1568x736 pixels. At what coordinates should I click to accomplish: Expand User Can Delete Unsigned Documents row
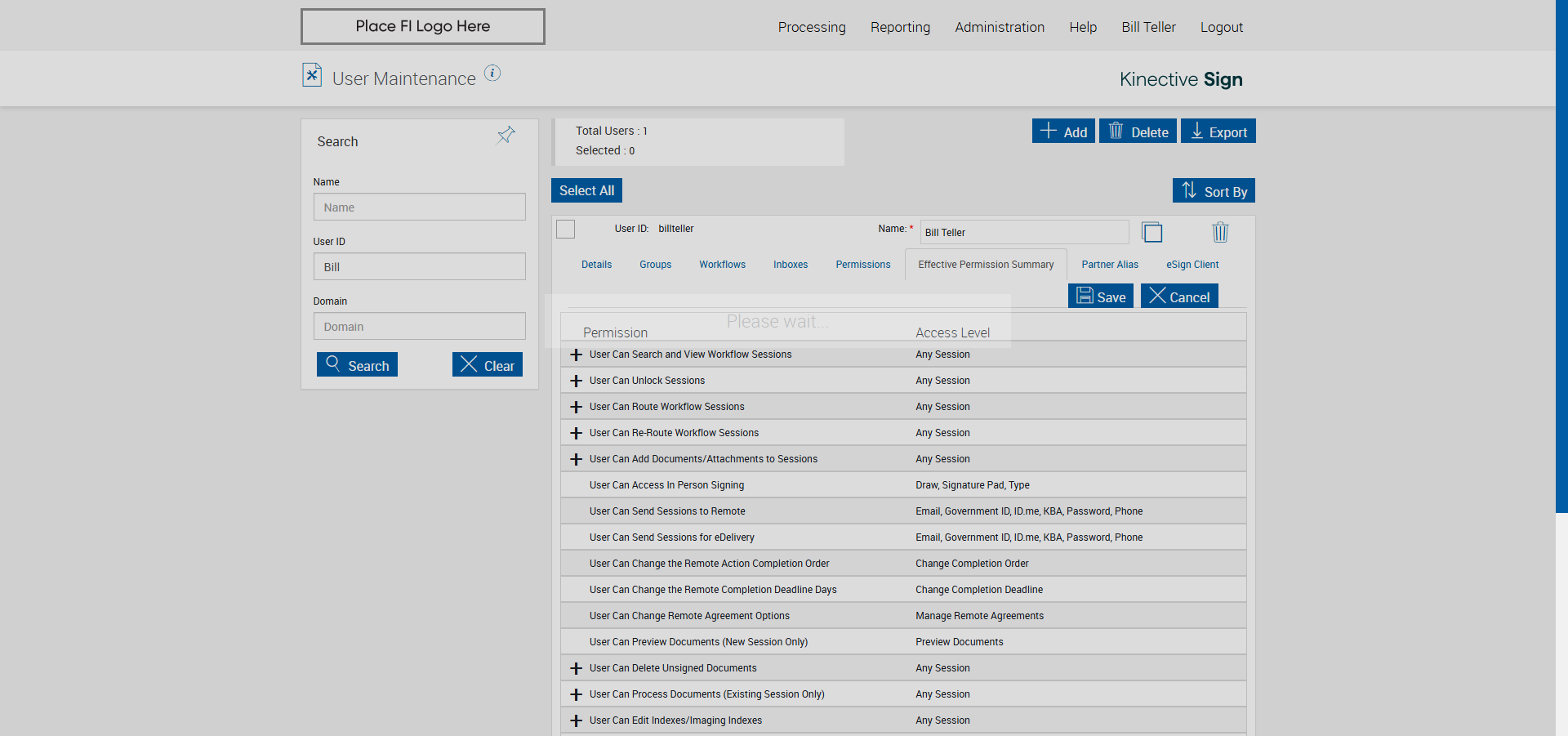576,668
